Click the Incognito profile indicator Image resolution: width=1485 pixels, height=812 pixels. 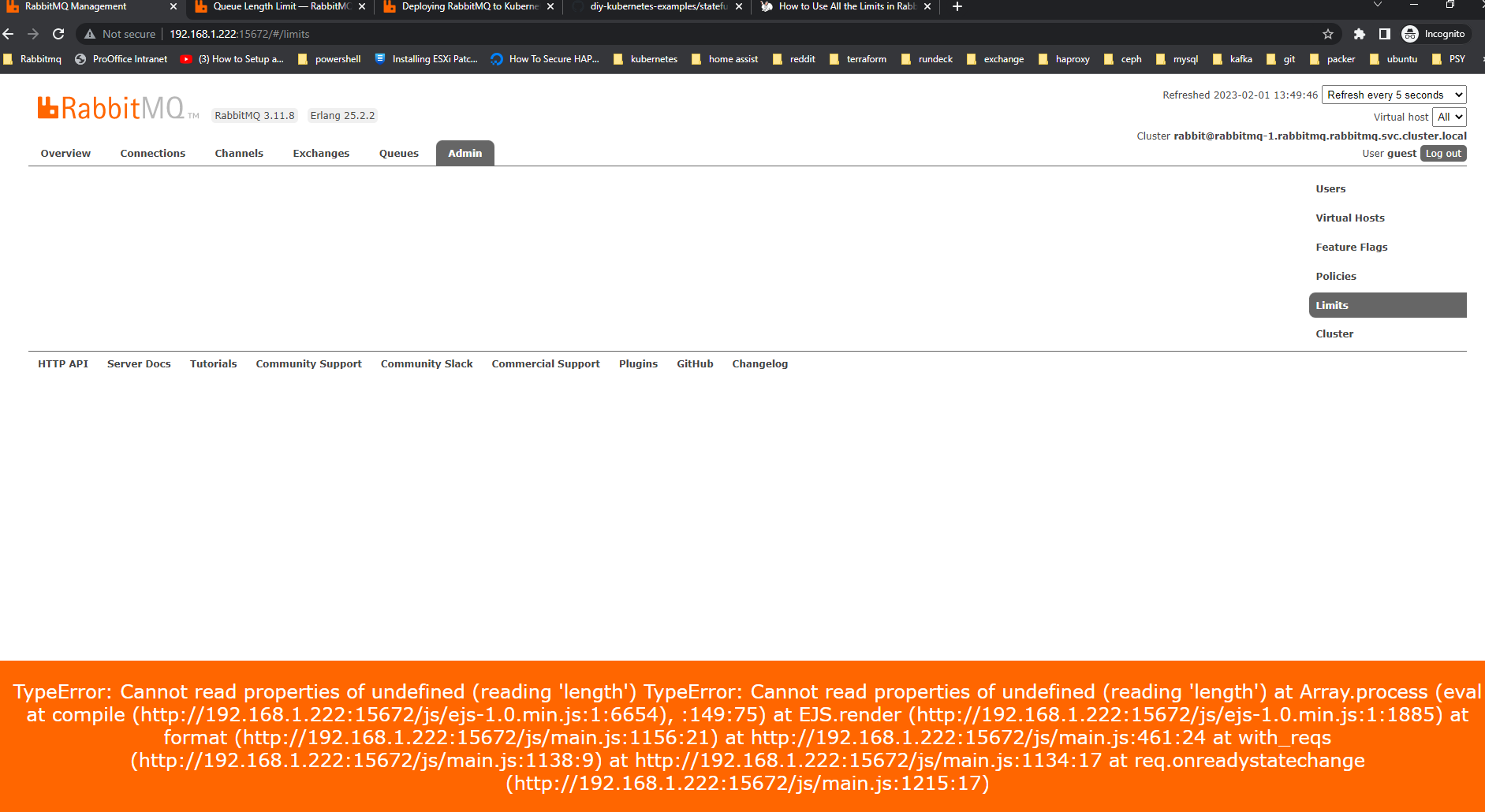[1435, 34]
